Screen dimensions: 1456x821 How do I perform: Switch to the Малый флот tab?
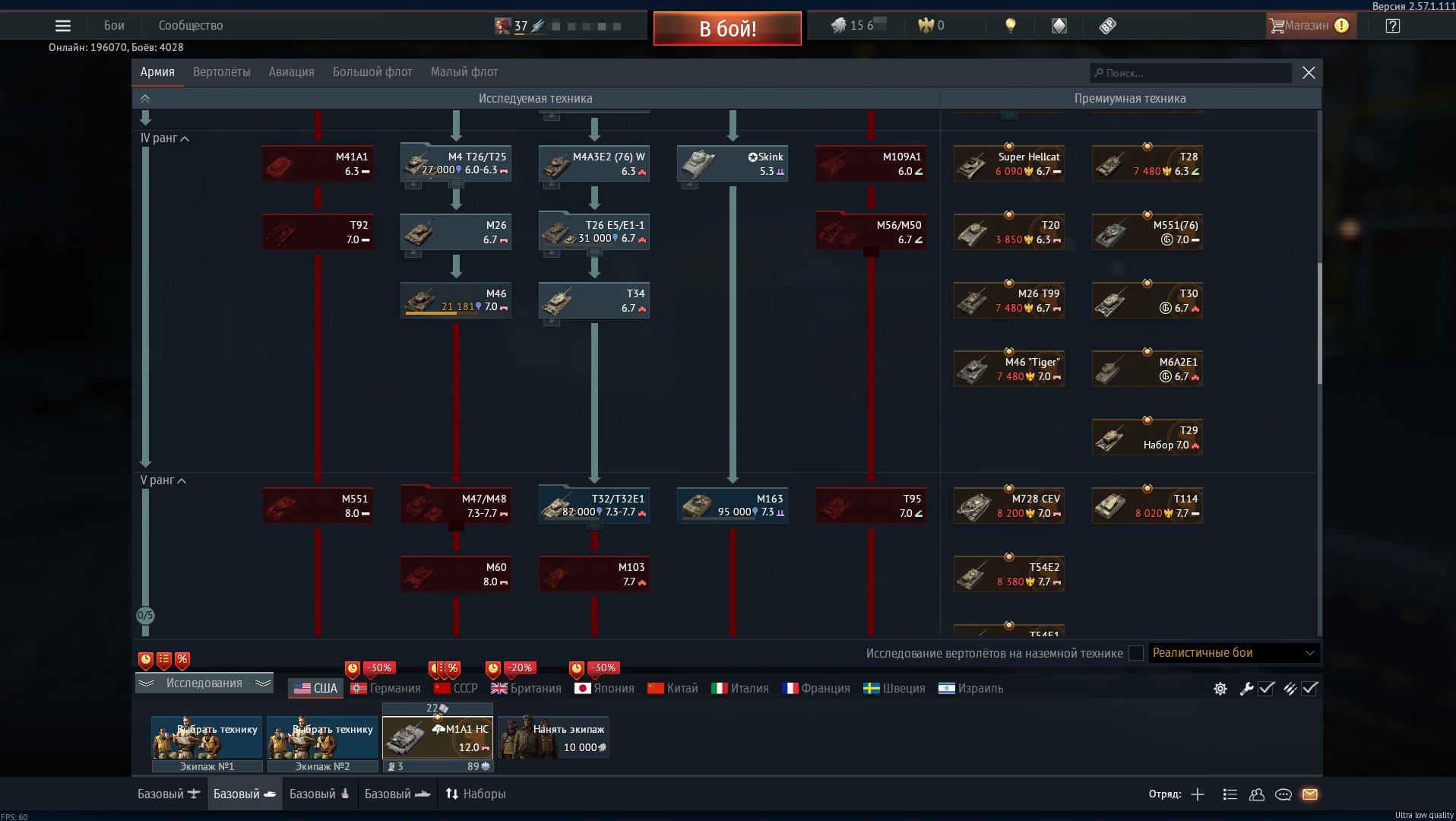click(464, 72)
